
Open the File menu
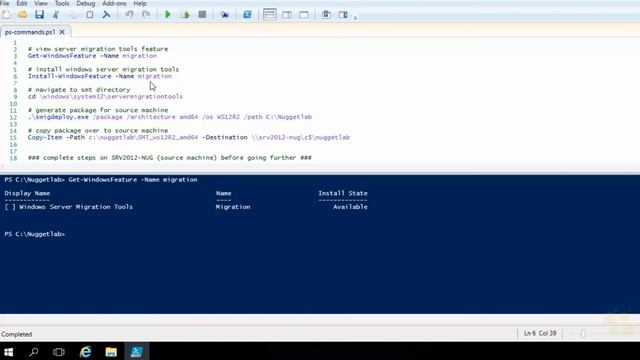click(x=5, y=3)
